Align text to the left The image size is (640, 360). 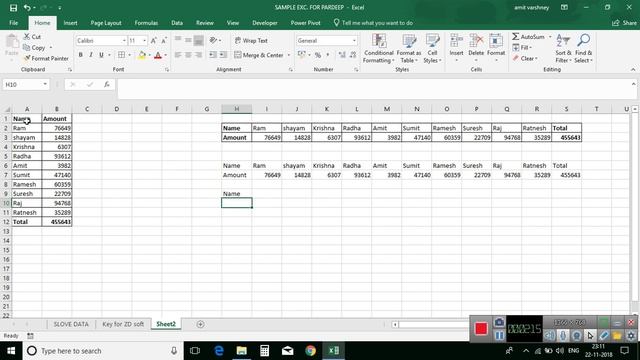pyautogui.click(x=178, y=55)
